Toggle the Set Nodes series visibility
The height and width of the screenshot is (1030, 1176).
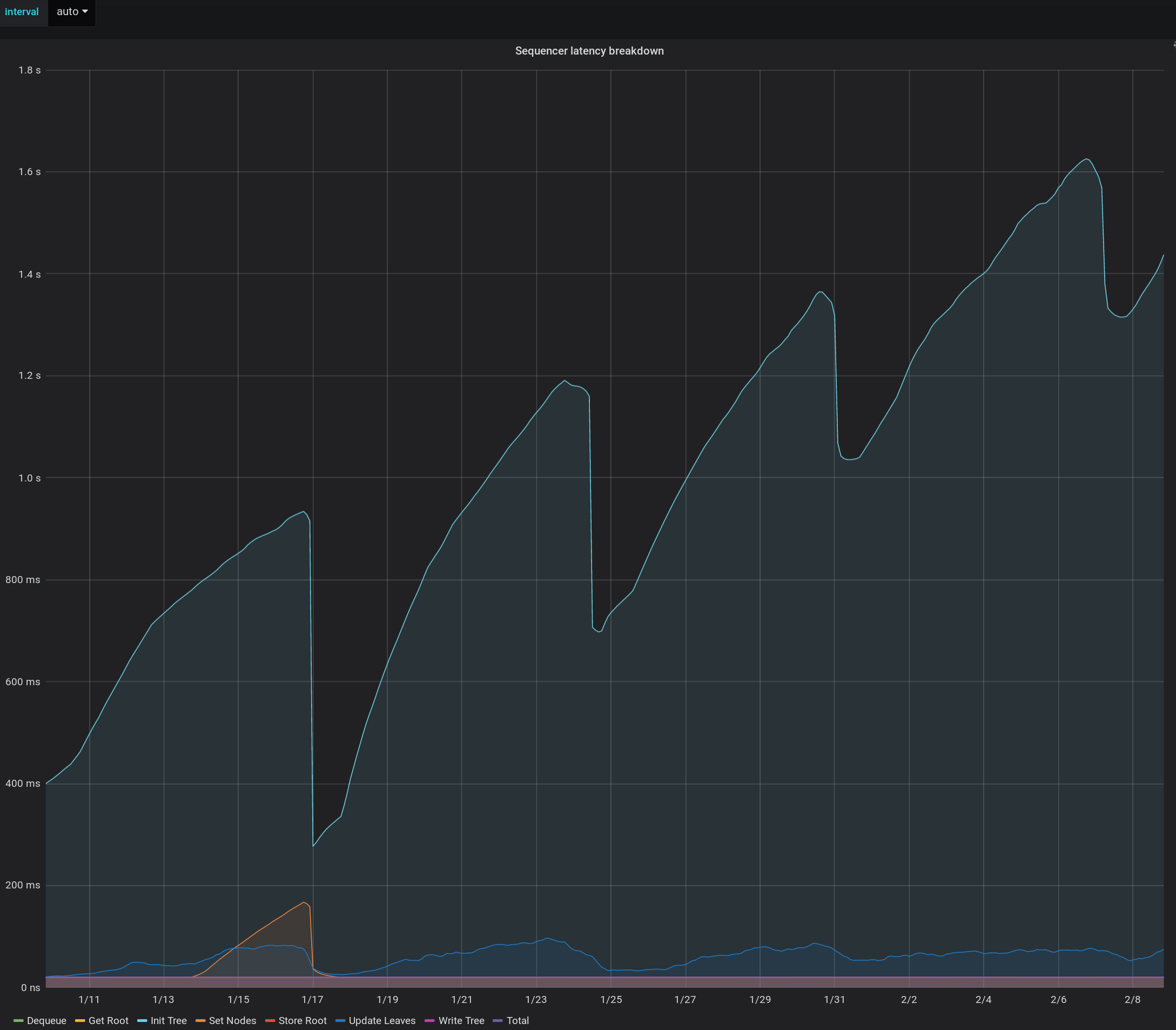point(232,1020)
